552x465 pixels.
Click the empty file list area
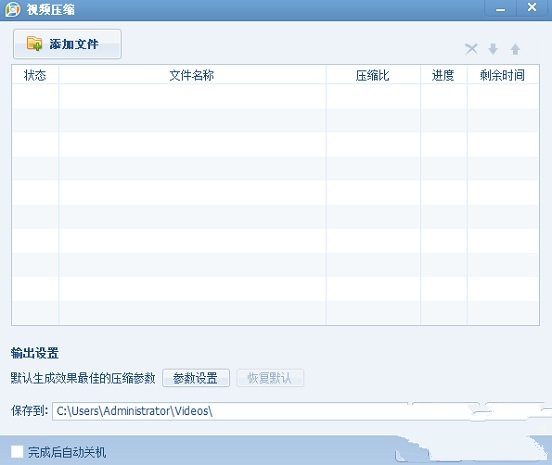[x=275, y=204]
